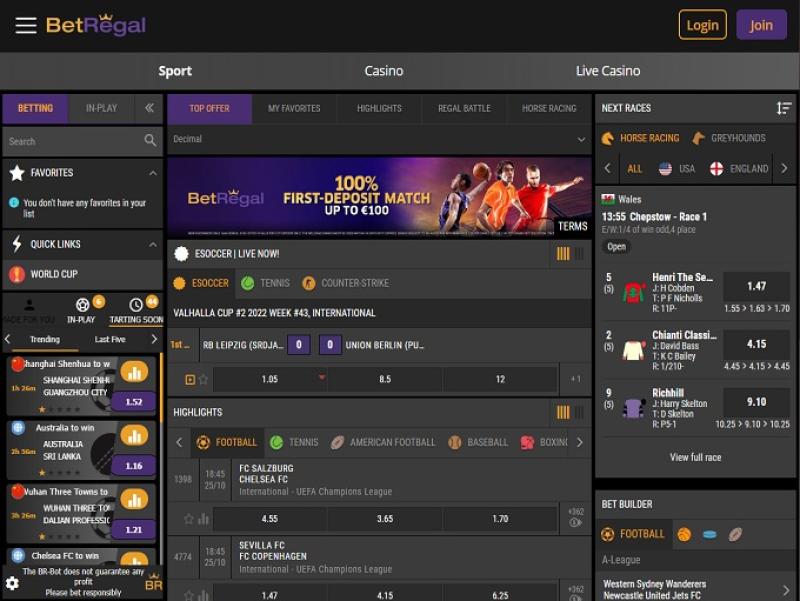Collapse the Favorites section
Screen dimensions: 800x601
pyautogui.click(x=153, y=173)
